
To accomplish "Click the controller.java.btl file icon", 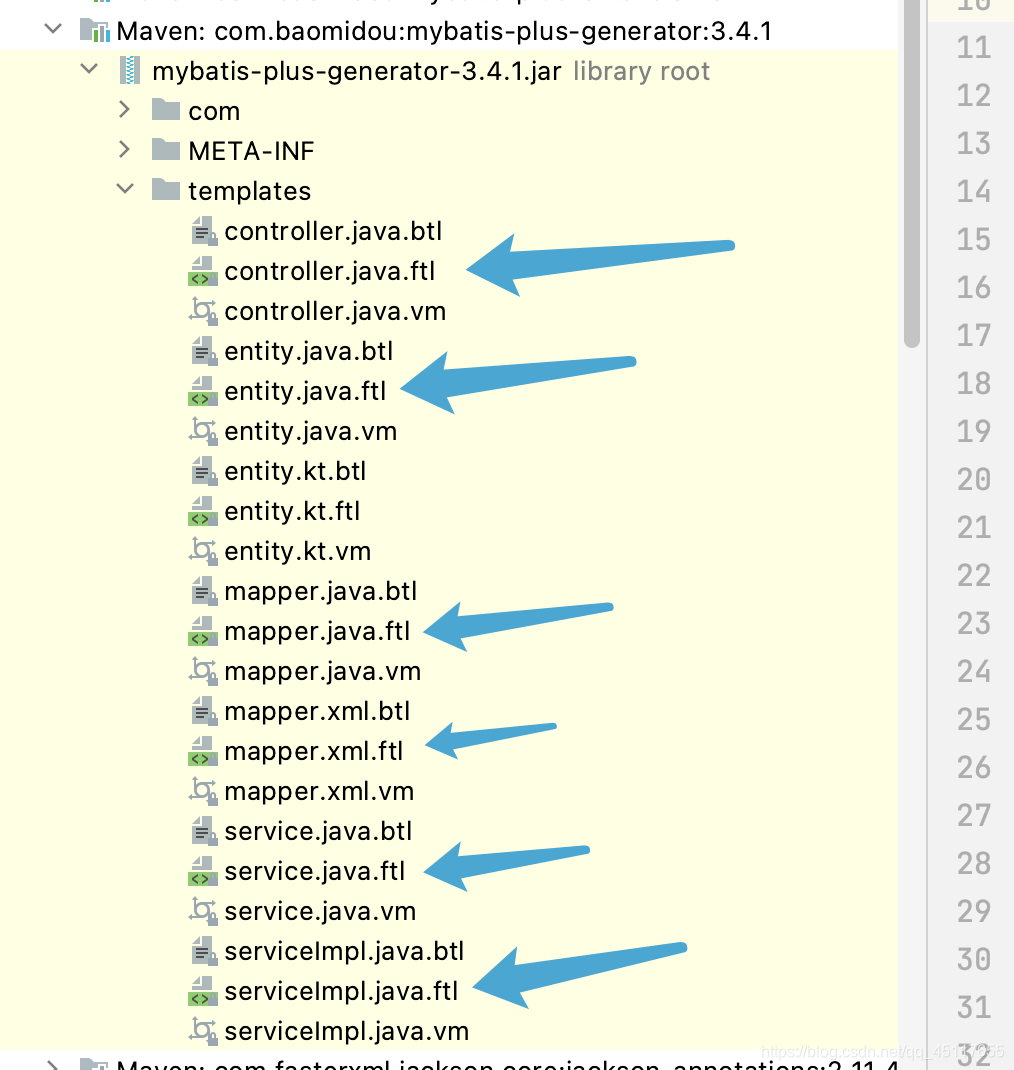I will point(203,231).
